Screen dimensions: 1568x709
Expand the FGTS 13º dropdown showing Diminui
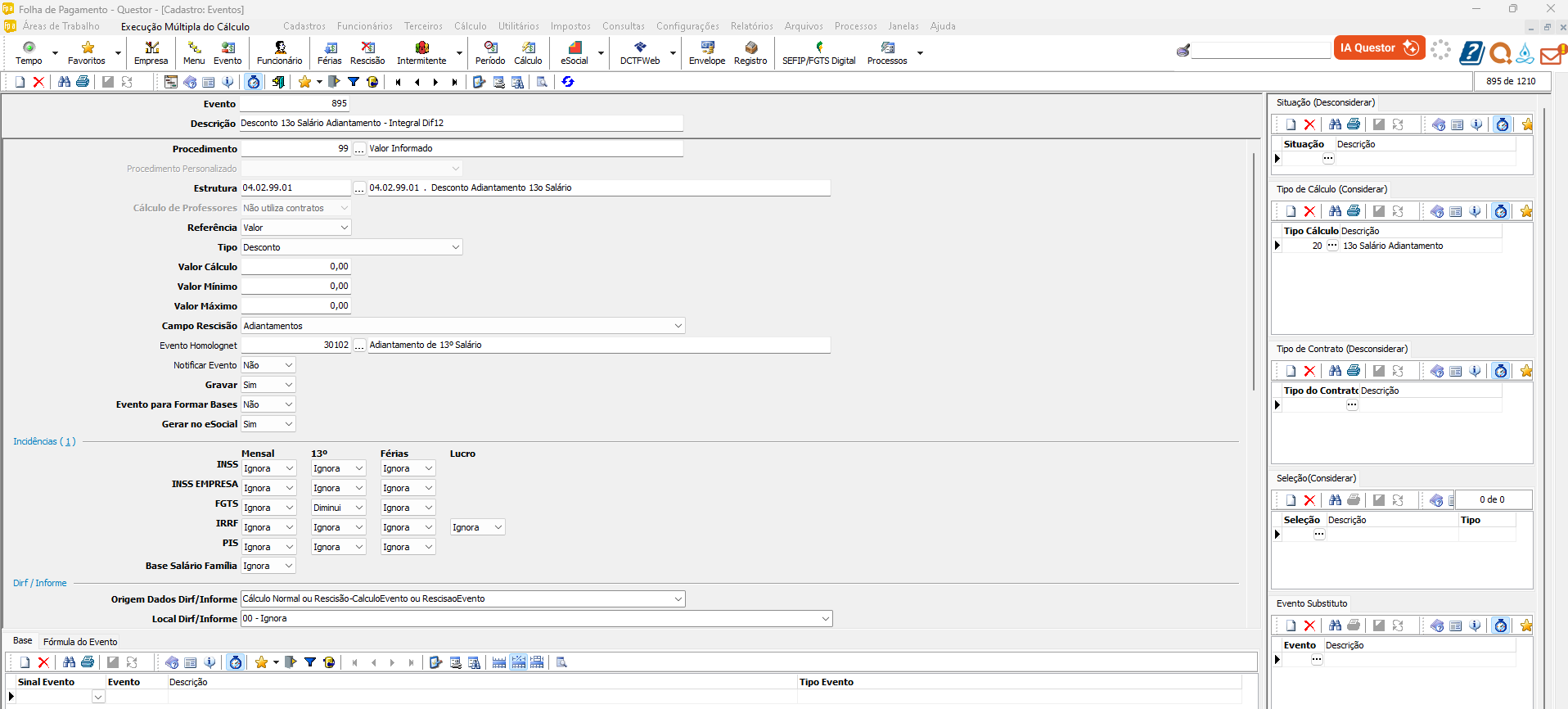tap(358, 508)
